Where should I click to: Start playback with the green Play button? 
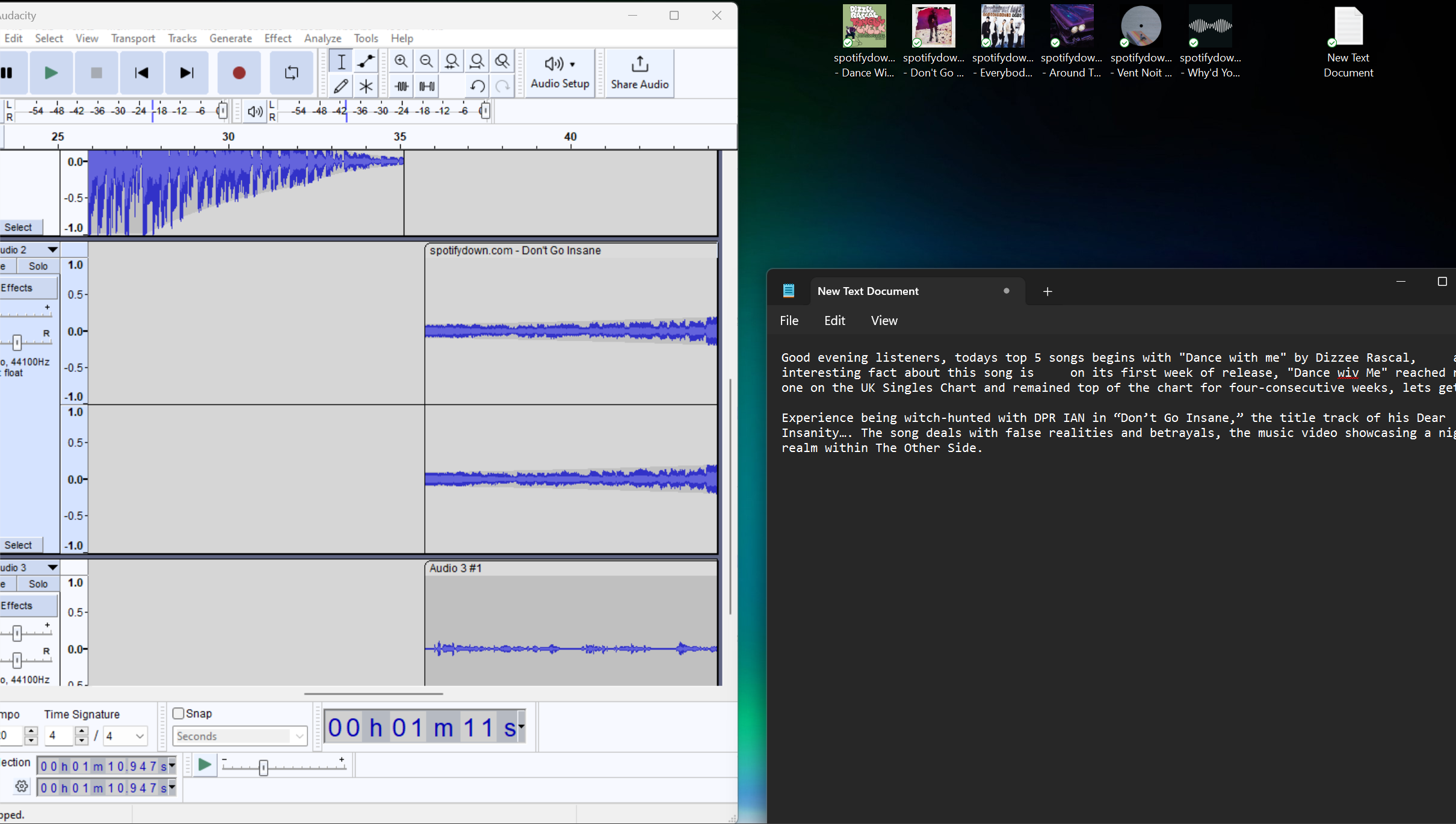(51, 73)
